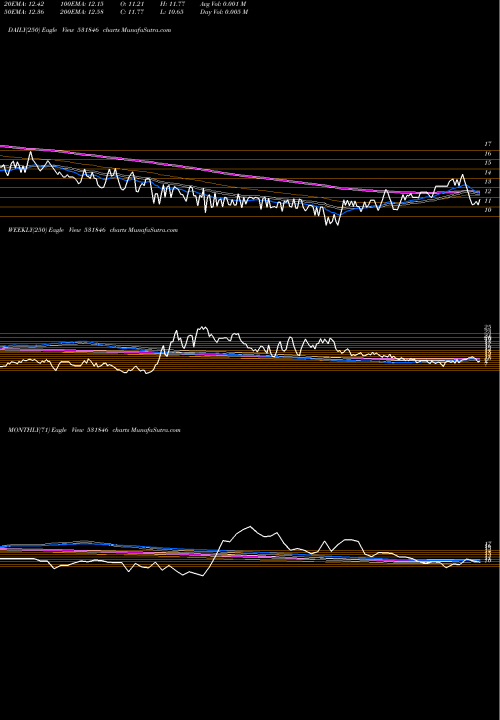
Task: Click the 50EMA: 12.36 value
Action: click(22, 11)
